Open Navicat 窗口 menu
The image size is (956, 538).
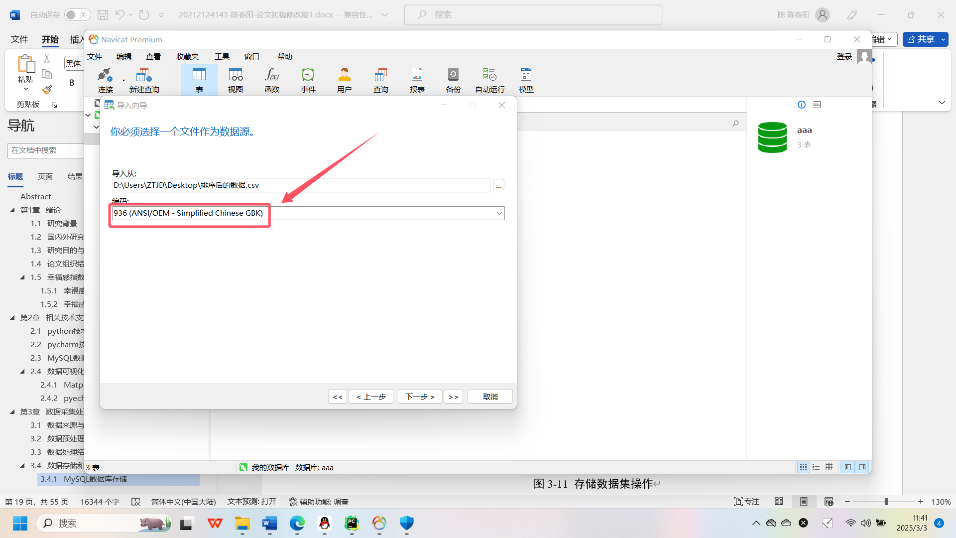(x=252, y=57)
